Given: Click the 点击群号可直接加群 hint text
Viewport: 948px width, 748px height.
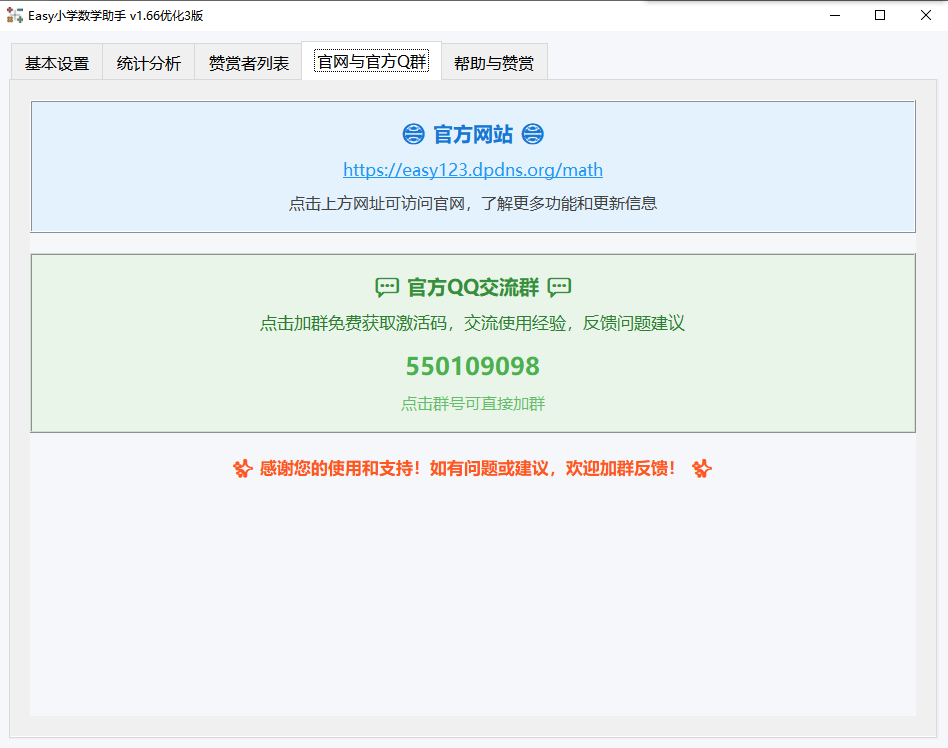Looking at the screenshot, I should 472,404.
